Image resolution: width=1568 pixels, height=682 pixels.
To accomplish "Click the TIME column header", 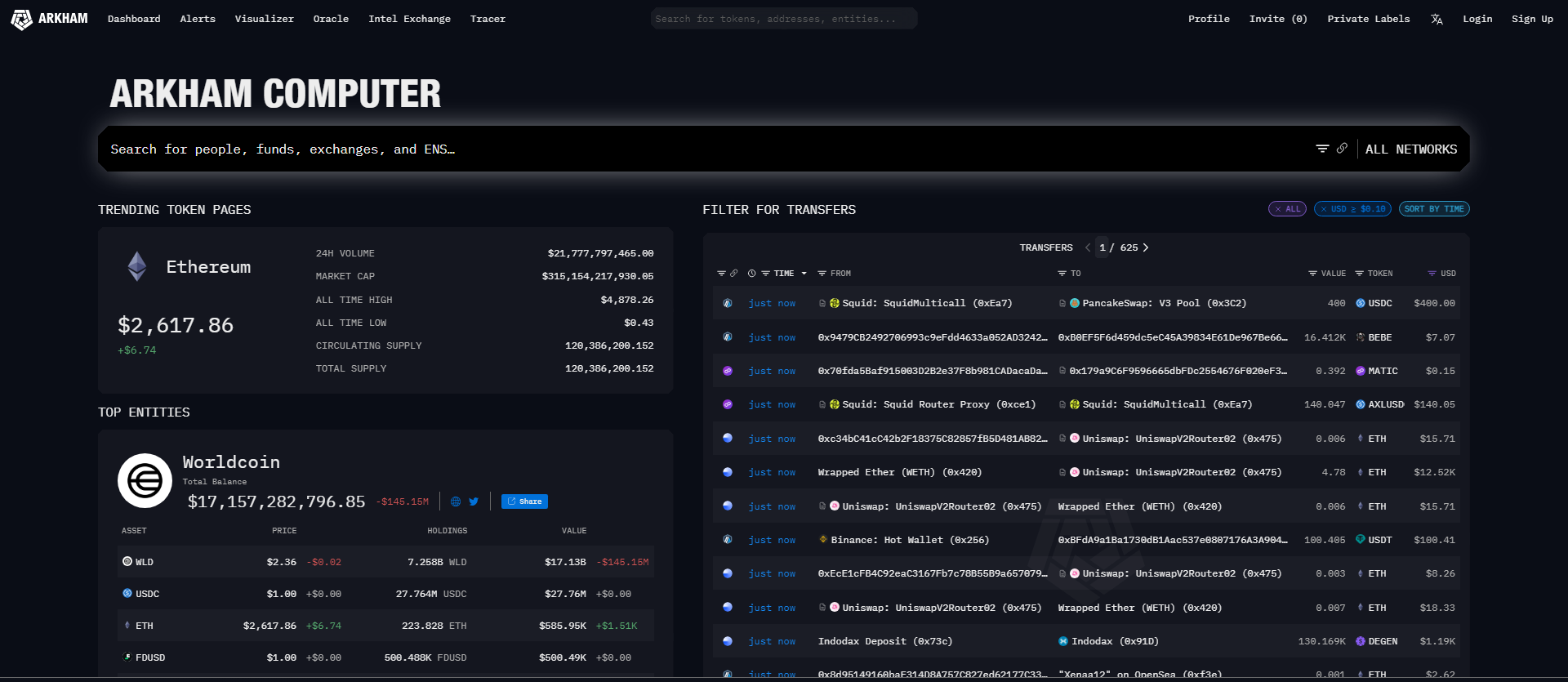I will click(784, 274).
